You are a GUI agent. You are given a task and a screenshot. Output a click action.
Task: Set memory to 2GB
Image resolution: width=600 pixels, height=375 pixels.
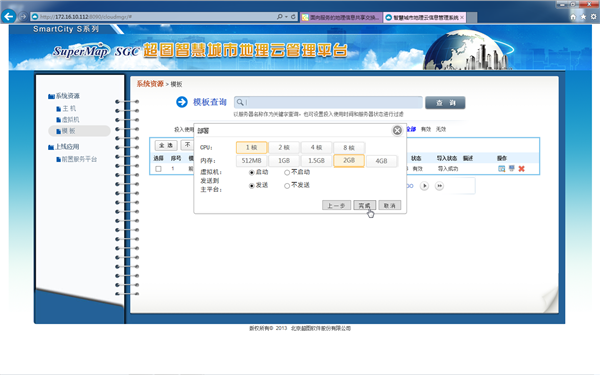pos(349,161)
